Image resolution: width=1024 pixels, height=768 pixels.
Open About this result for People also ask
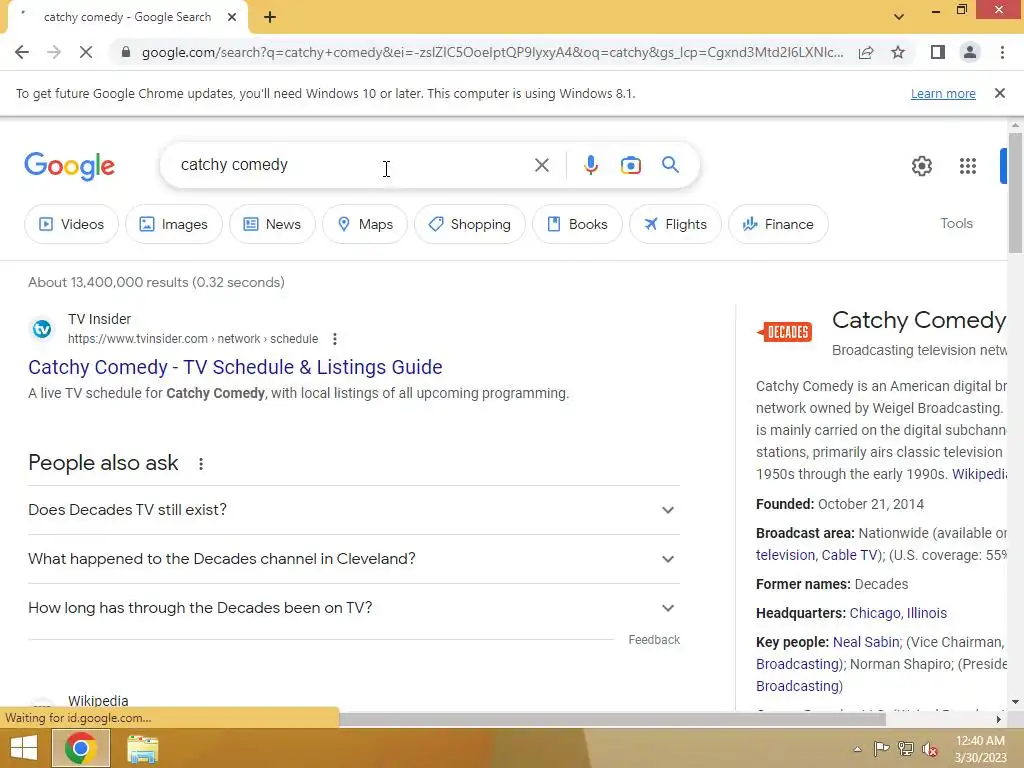pyautogui.click(x=201, y=464)
